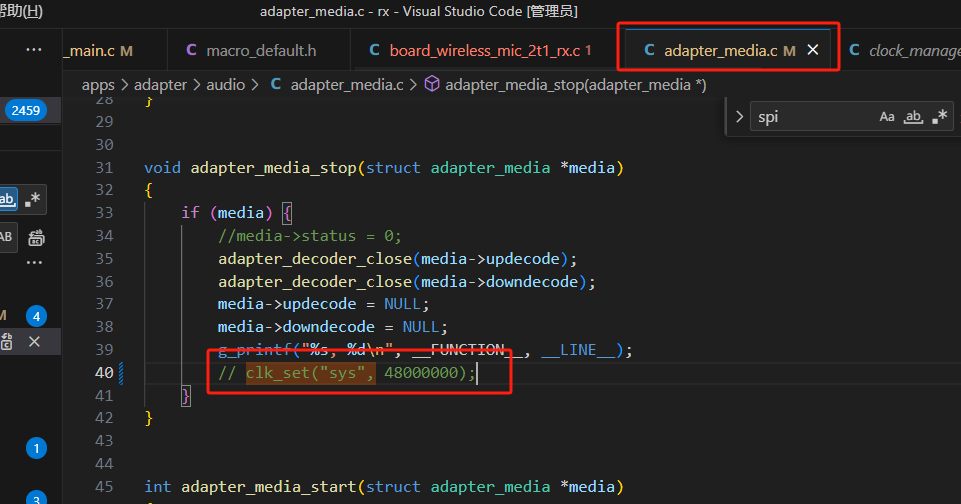Click the 2459 badge in sidebar
Viewport: 961px width, 504px height.
pos(26,110)
